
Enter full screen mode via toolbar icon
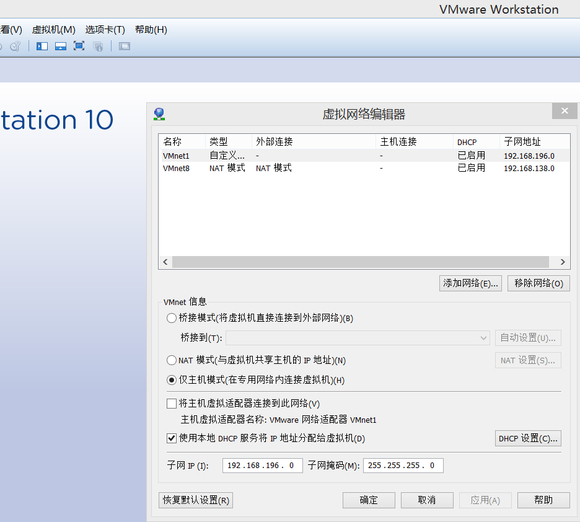79,46
